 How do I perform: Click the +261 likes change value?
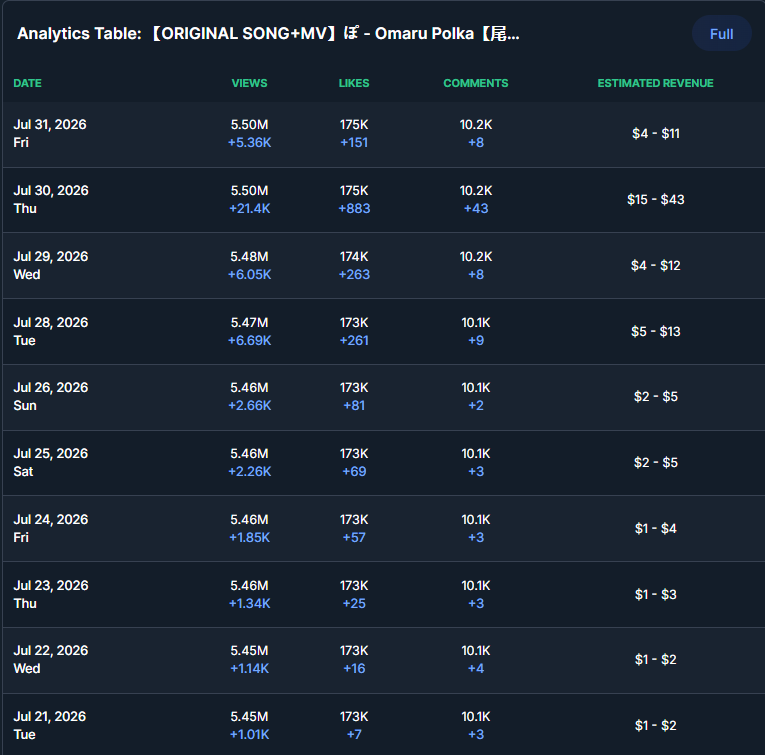coord(354,340)
